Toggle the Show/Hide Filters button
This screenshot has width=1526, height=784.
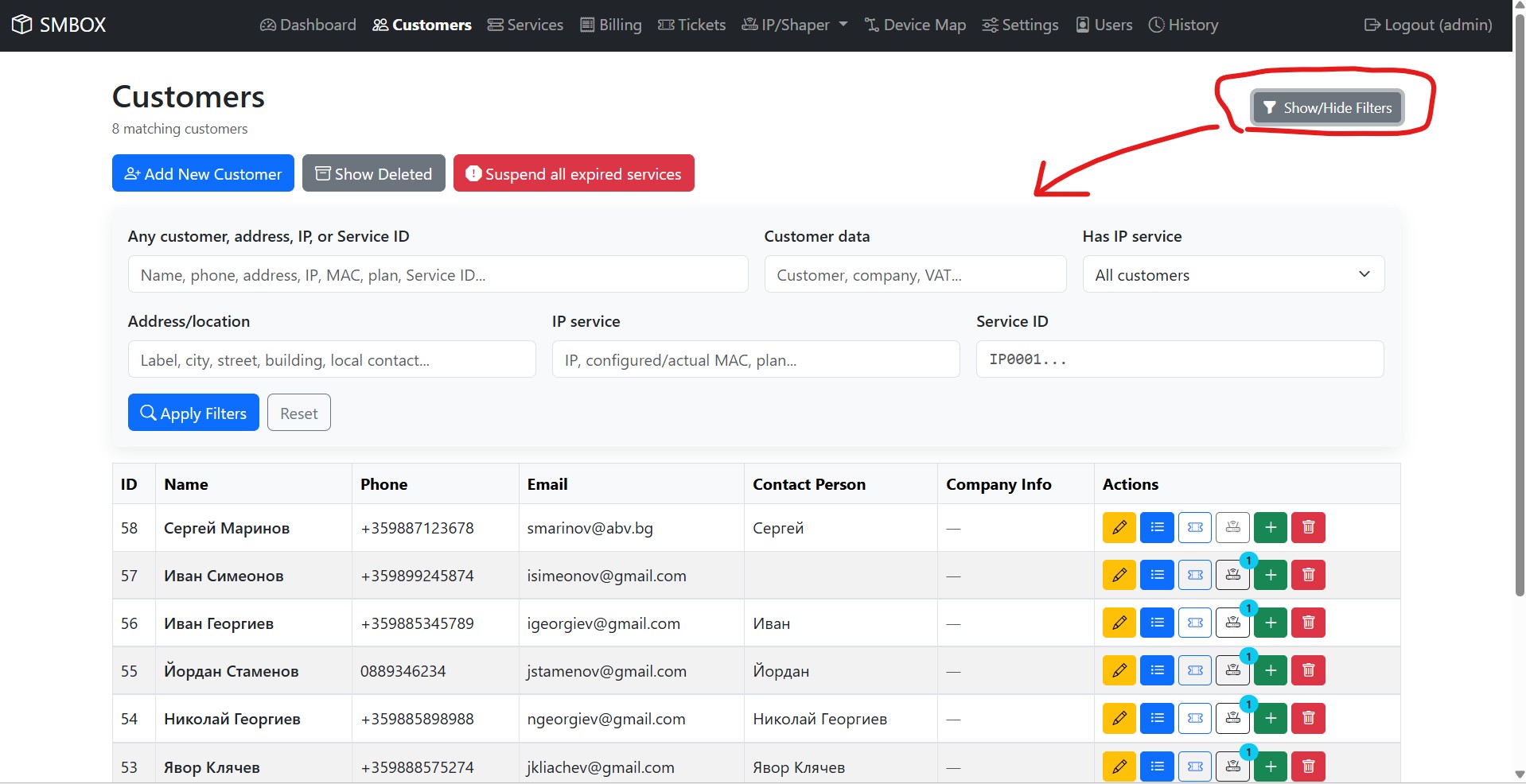click(1327, 107)
